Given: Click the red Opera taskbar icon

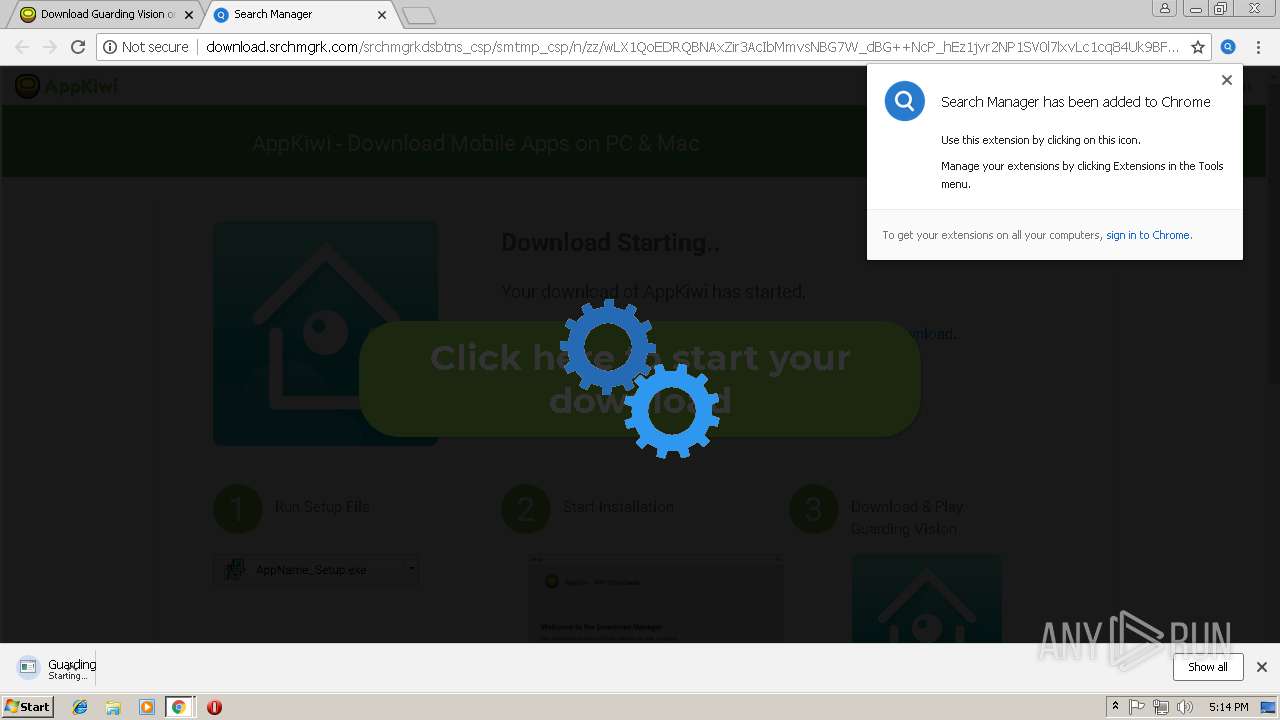Looking at the screenshot, I should point(214,707).
